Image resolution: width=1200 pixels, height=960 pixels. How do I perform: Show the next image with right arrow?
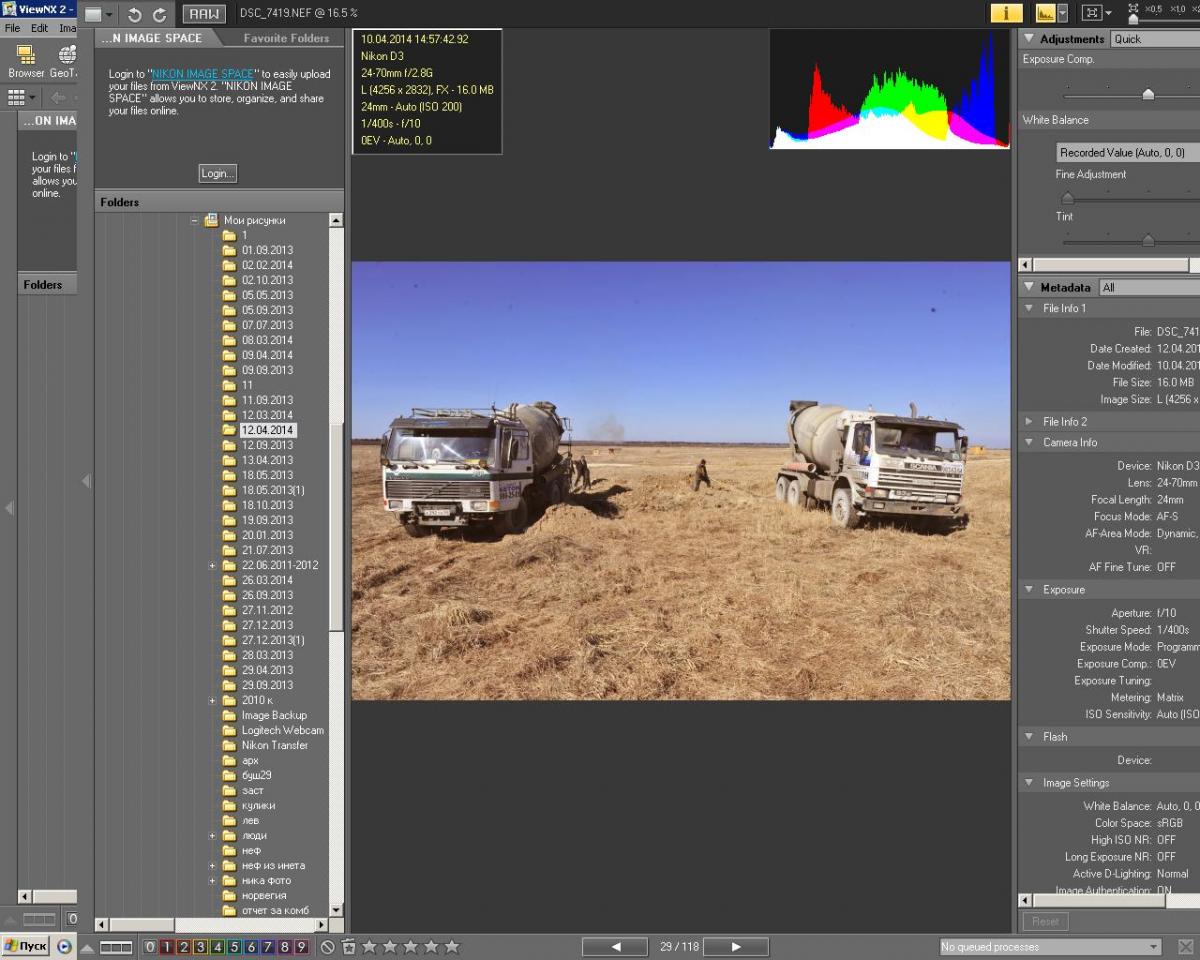(x=736, y=946)
